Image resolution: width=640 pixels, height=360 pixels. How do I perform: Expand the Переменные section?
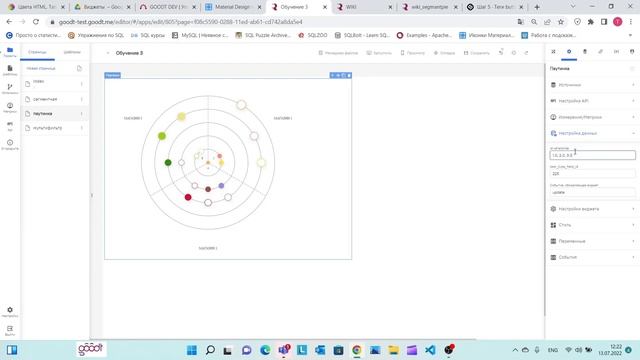(x=592, y=241)
